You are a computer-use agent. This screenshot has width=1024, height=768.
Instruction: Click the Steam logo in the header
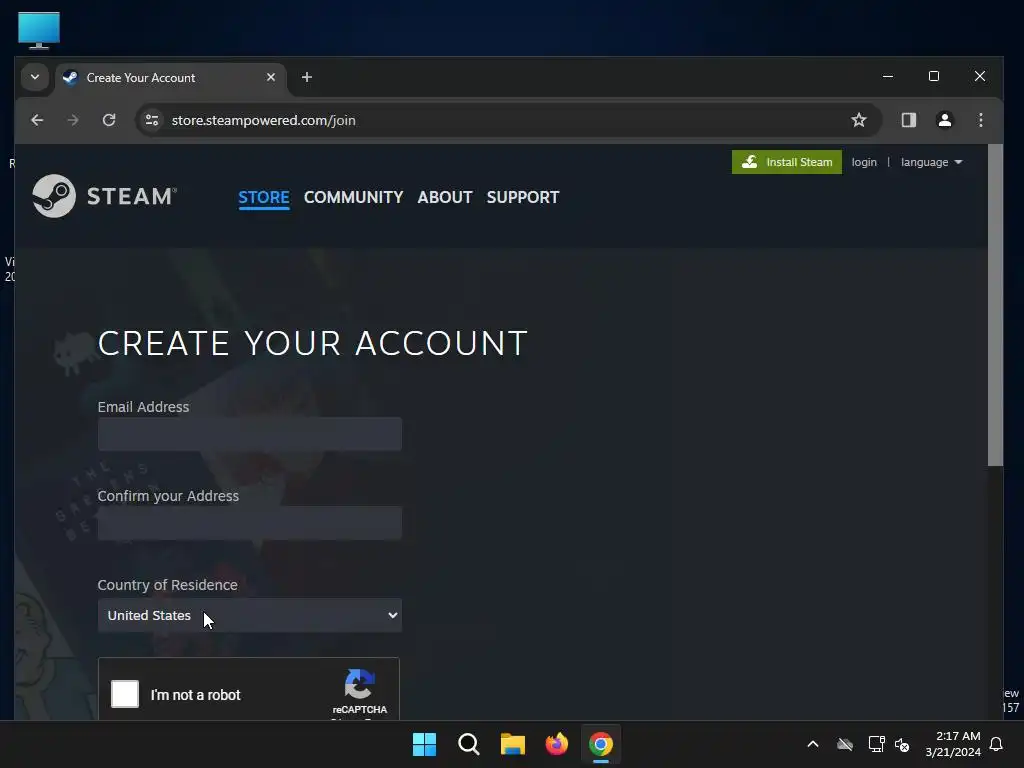pos(104,196)
